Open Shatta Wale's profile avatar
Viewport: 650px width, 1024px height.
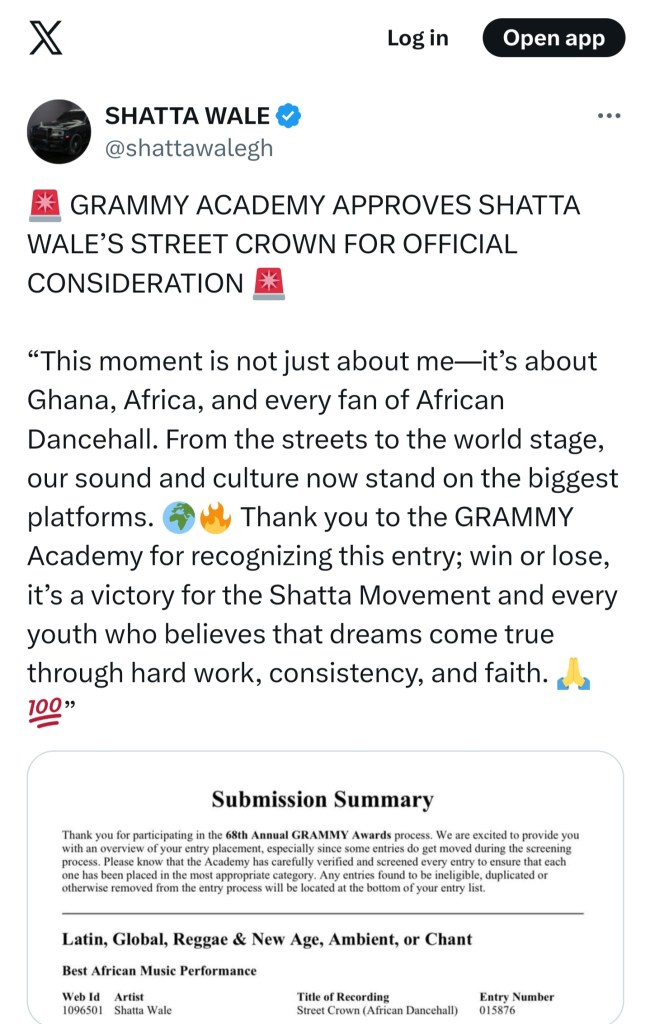point(59,132)
